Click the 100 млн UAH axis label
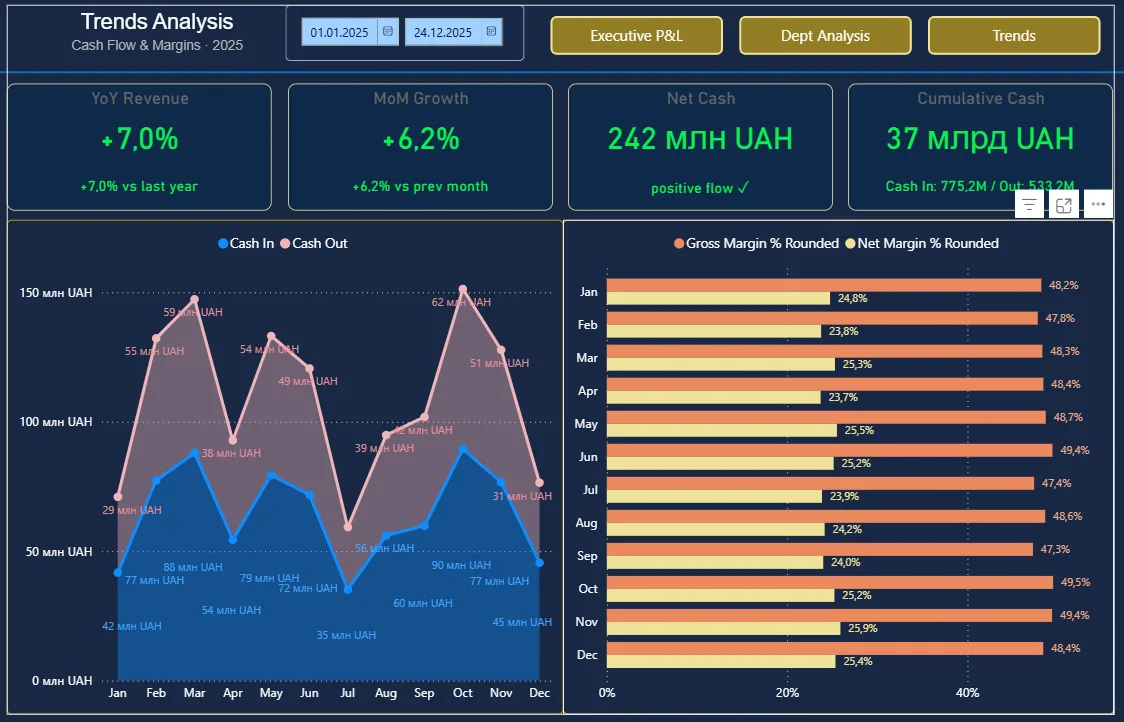Viewport: 1124px width, 722px height. pos(56,422)
